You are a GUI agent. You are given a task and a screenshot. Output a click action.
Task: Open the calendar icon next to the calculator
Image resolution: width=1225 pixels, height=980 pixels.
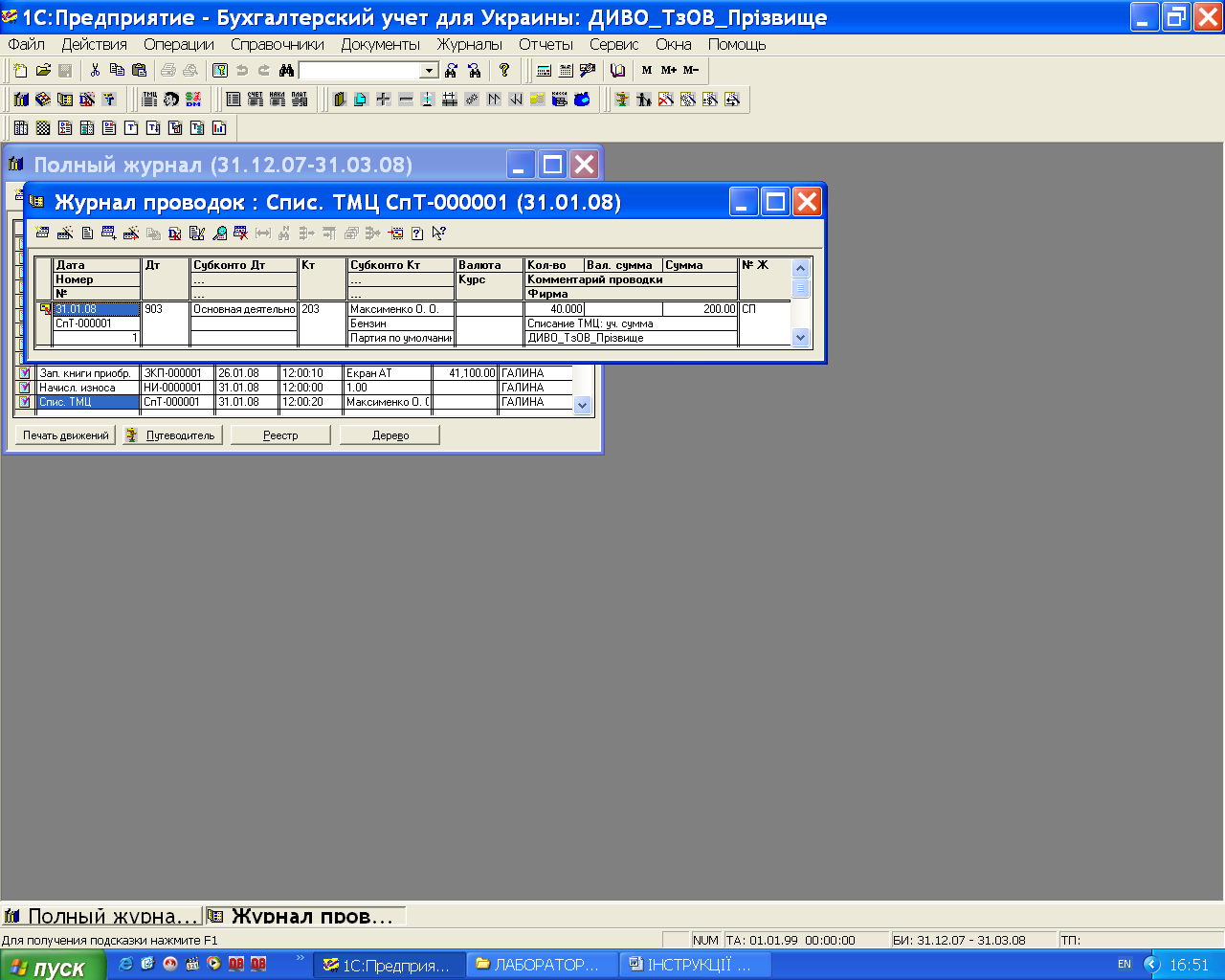566,70
